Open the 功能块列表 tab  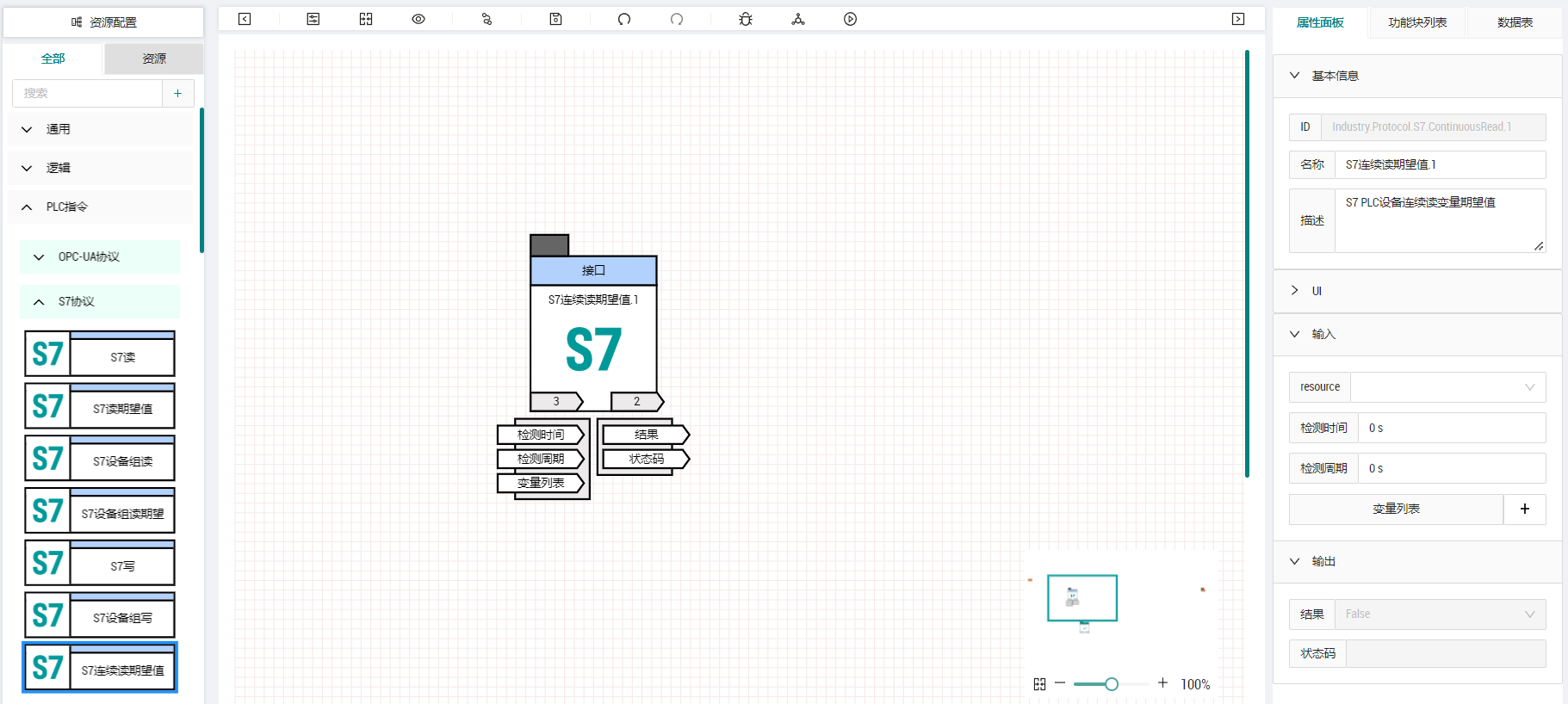pos(1417,22)
